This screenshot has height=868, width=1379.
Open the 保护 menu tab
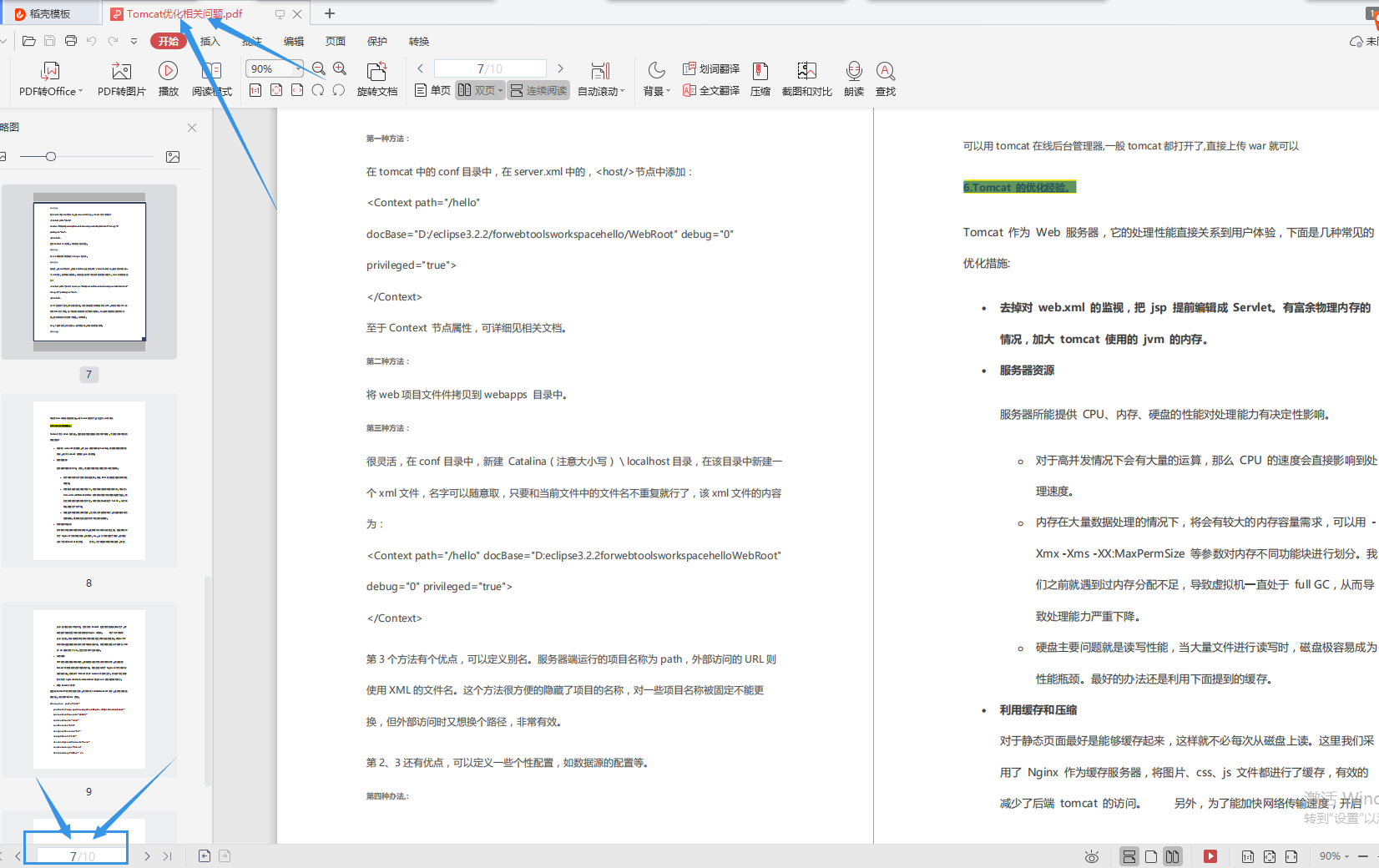pos(377,41)
